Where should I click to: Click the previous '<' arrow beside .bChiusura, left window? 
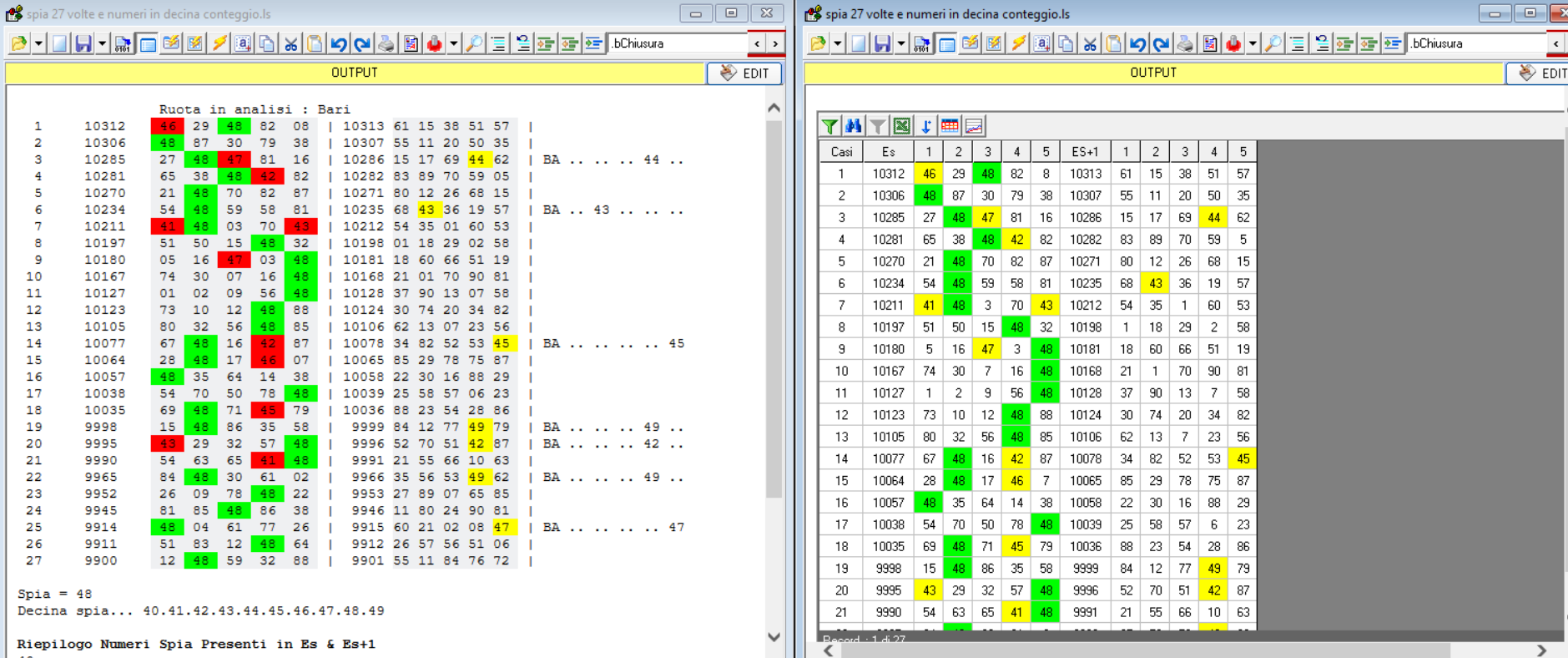758,43
